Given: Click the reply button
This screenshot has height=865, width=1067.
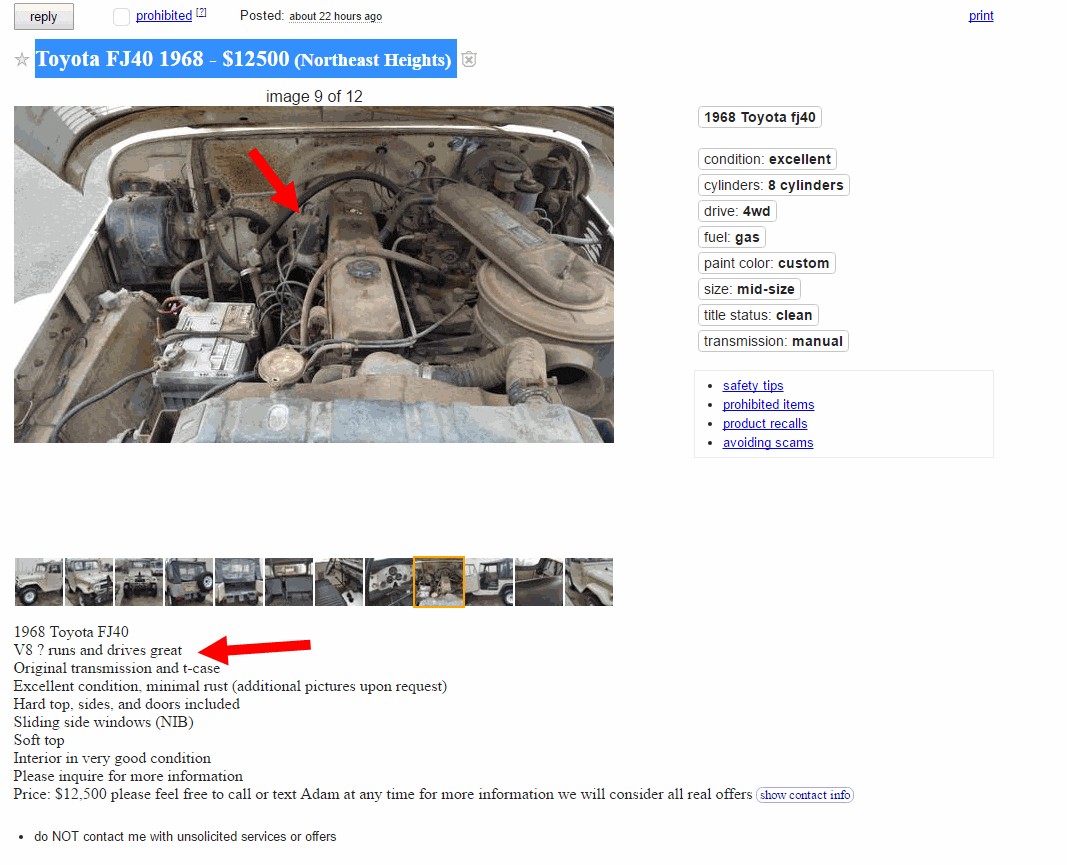Looking at the screenshot, I should tap(44, 17).
